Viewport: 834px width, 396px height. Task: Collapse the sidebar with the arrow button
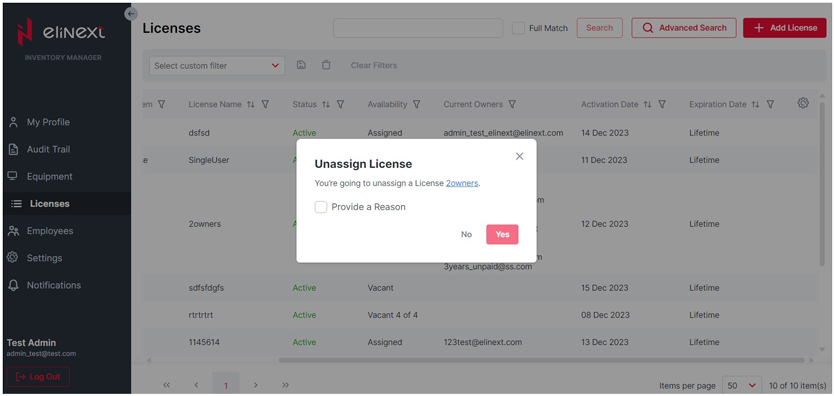point(131,14)
